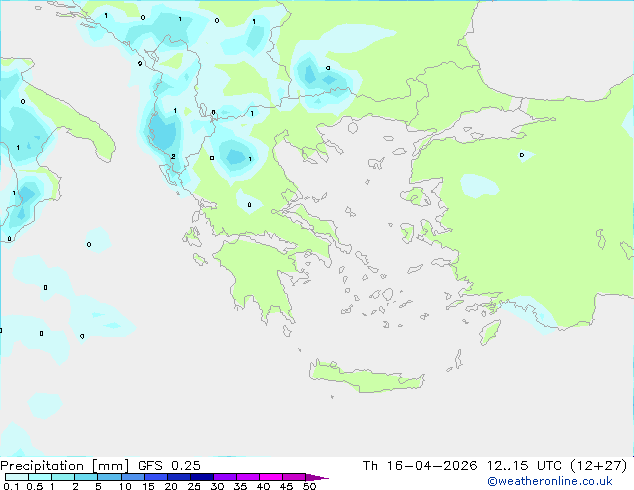Click the '10' legend scale label

[125, 486]
